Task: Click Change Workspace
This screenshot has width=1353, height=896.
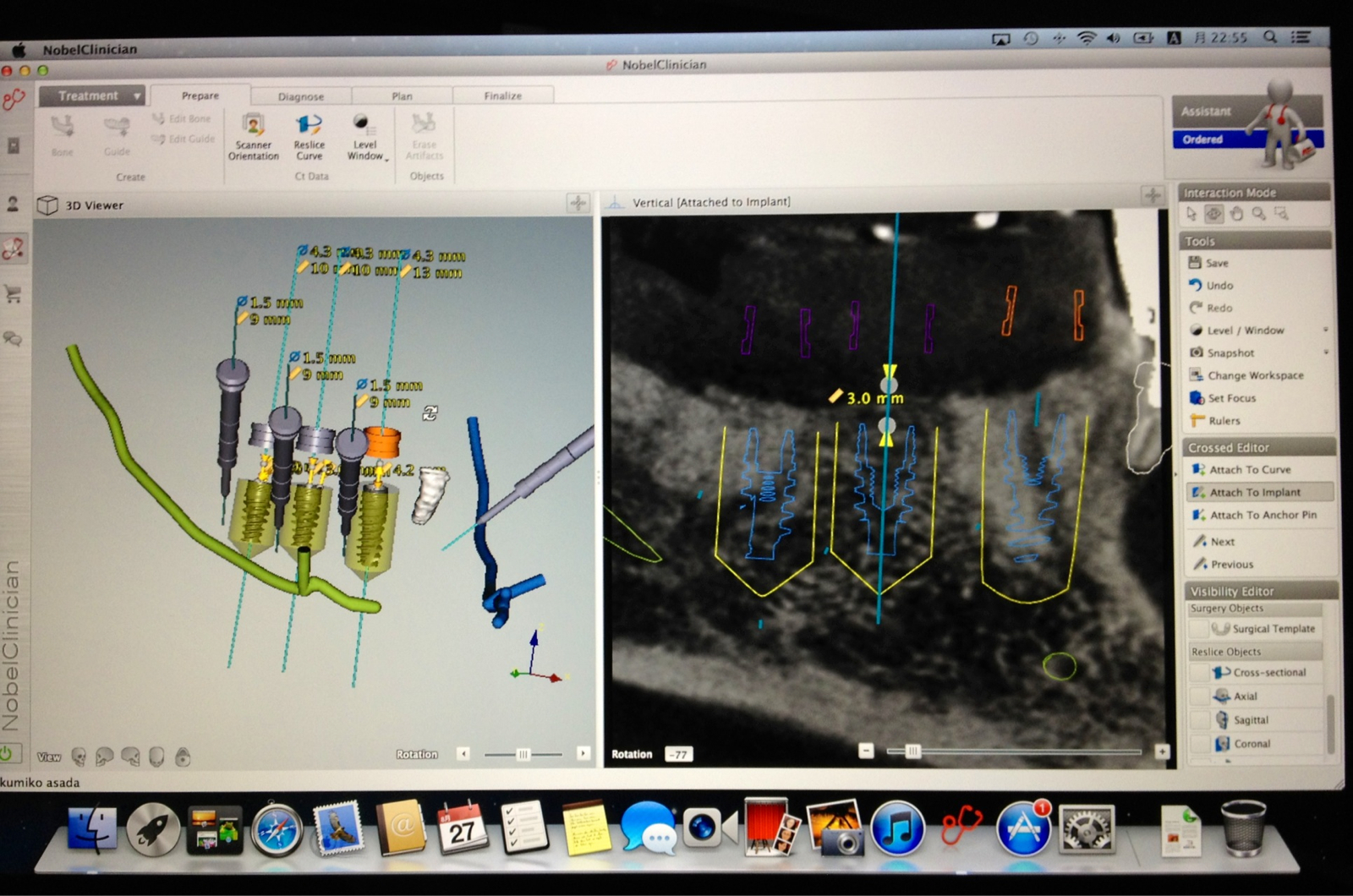Action: tap(1246, 375)
